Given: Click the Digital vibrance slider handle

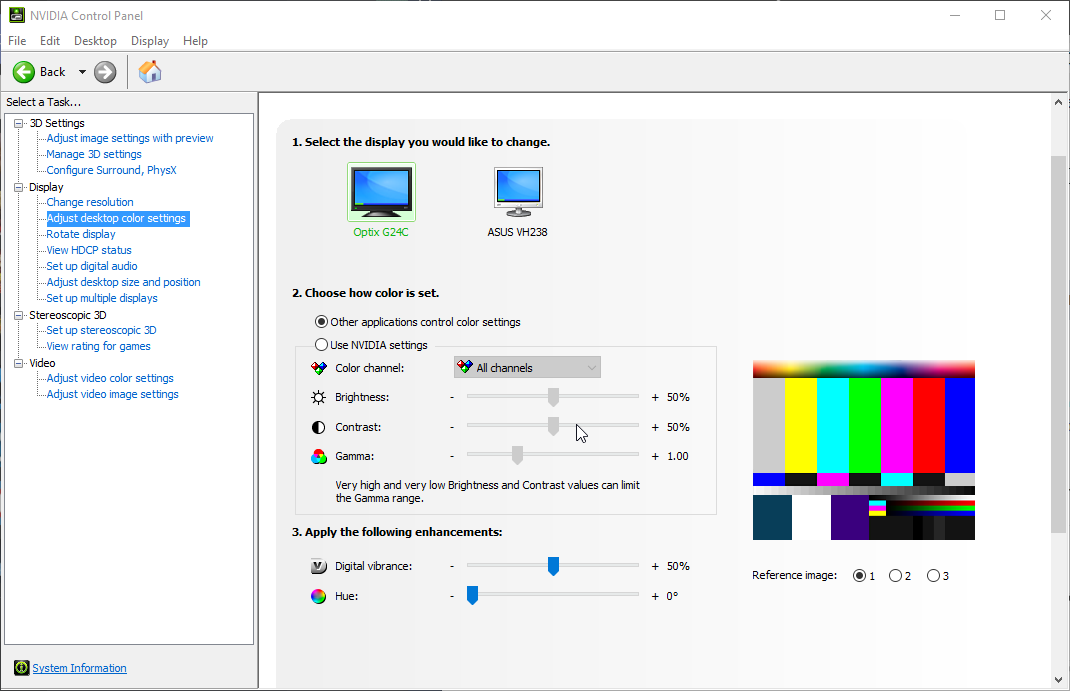Looking at the screenshot, I should point(553,567).
